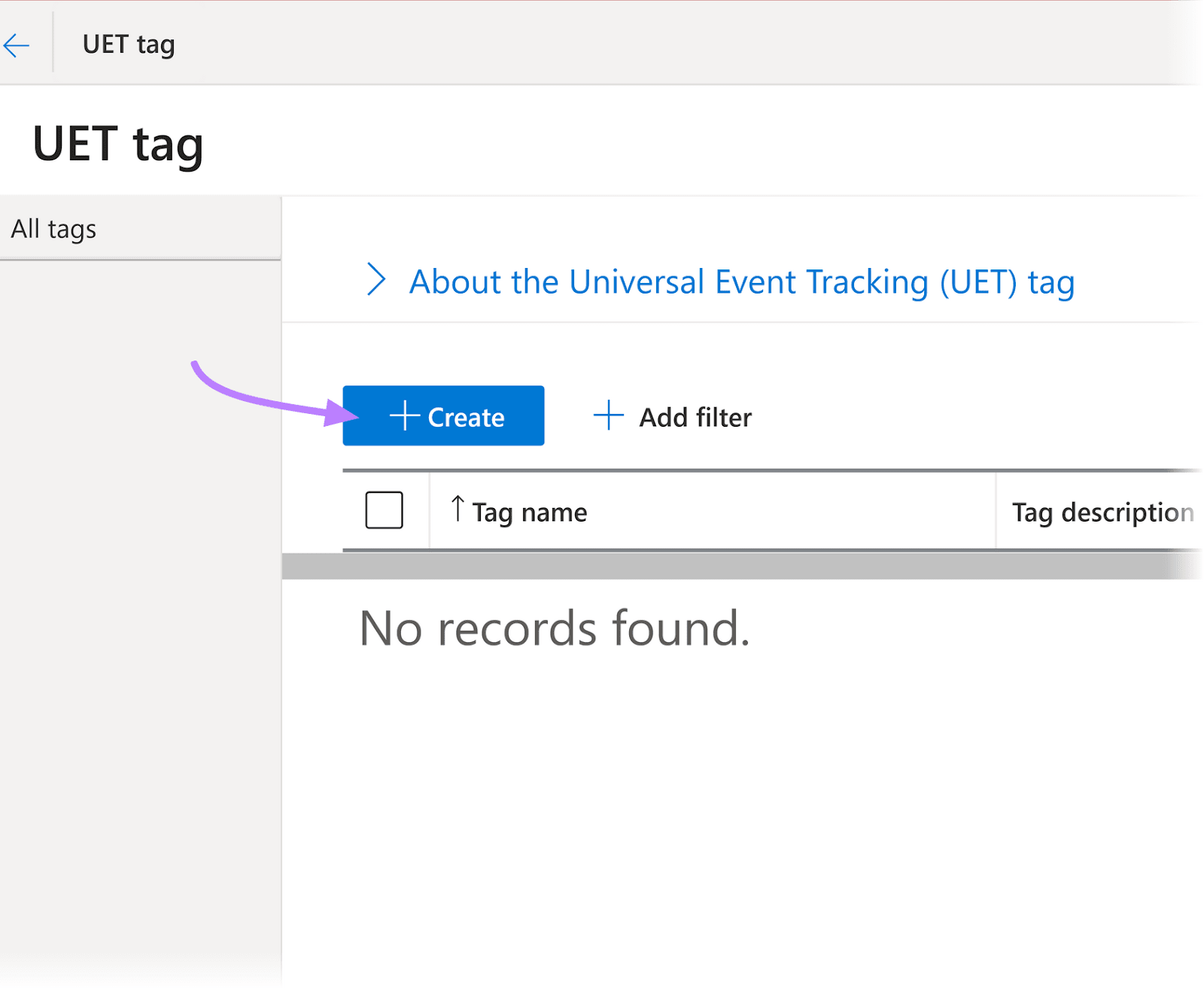The height and width of the screenshot is (989, 1204).
Task: Click the No records found message
Action: pyautogui.click(x=555, y=628)
